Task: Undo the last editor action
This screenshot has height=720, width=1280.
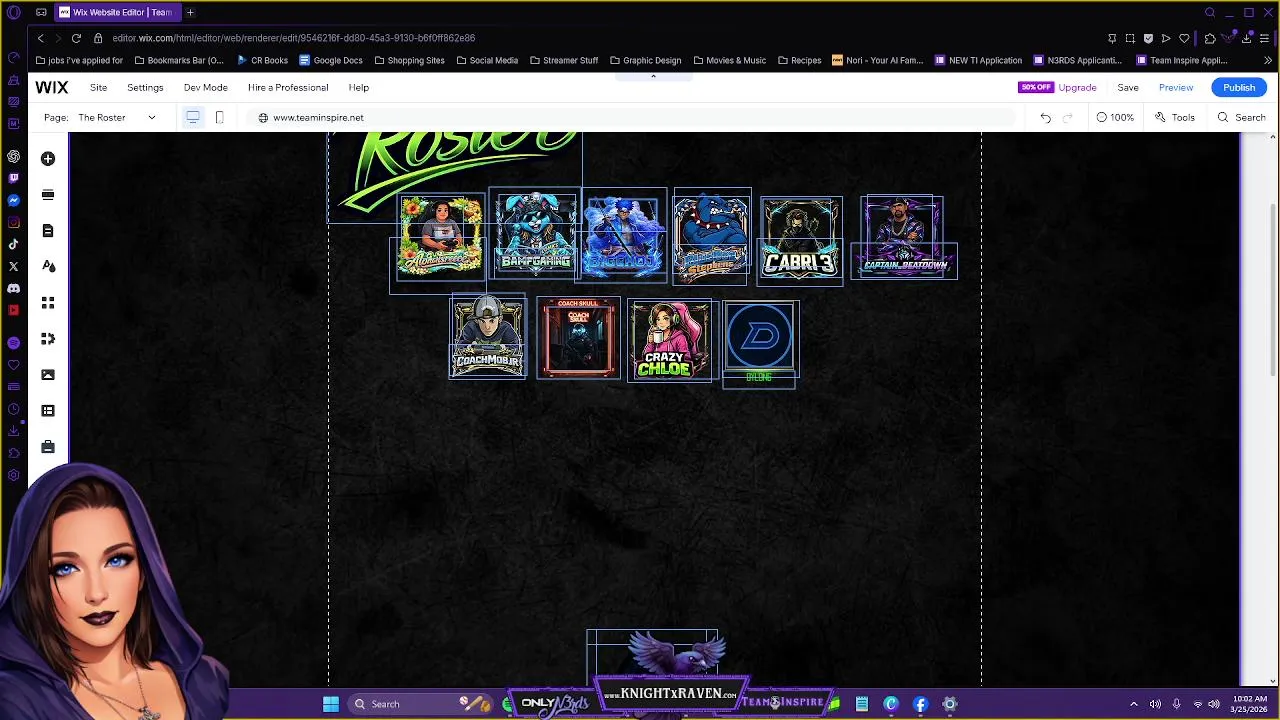Action: (1045, 118)
